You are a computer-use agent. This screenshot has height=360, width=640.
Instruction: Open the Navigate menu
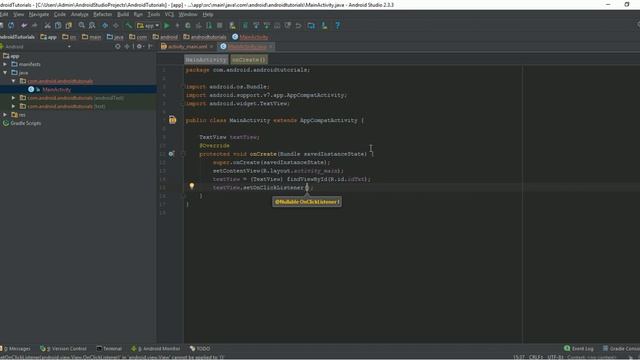tap(39, 14)
